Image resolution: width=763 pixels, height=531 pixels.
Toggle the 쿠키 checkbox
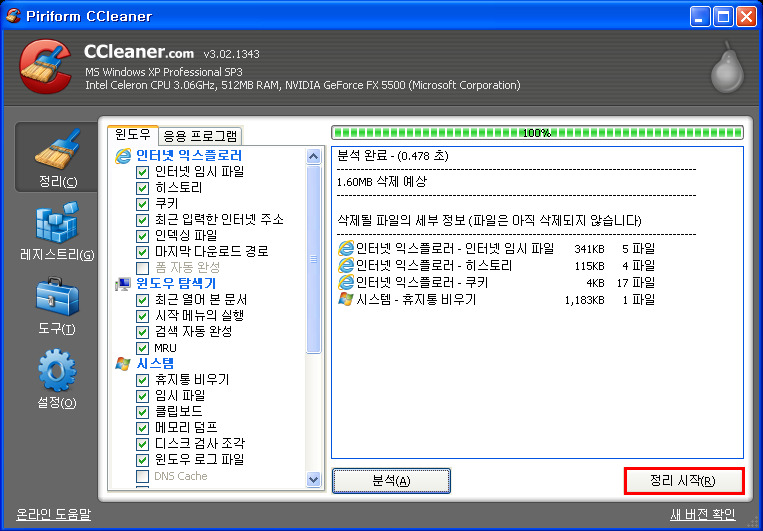pos(142,204)
